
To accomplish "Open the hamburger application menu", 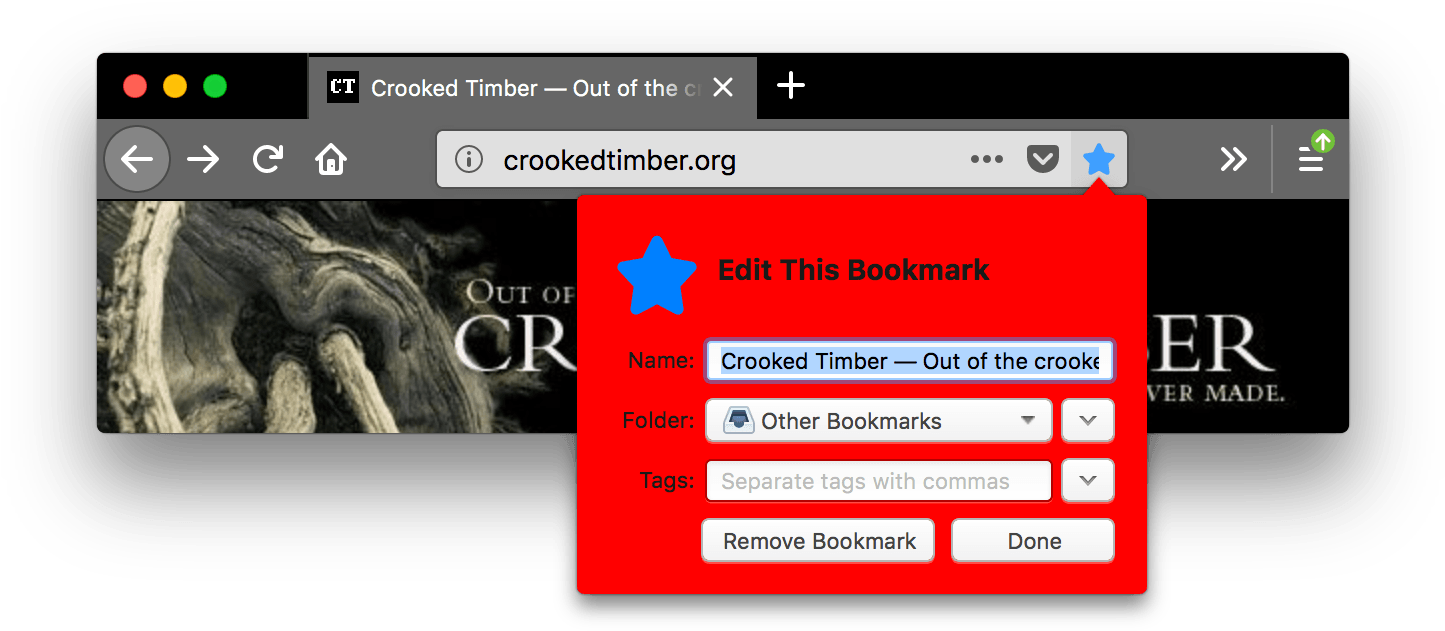I will 1311,159.
